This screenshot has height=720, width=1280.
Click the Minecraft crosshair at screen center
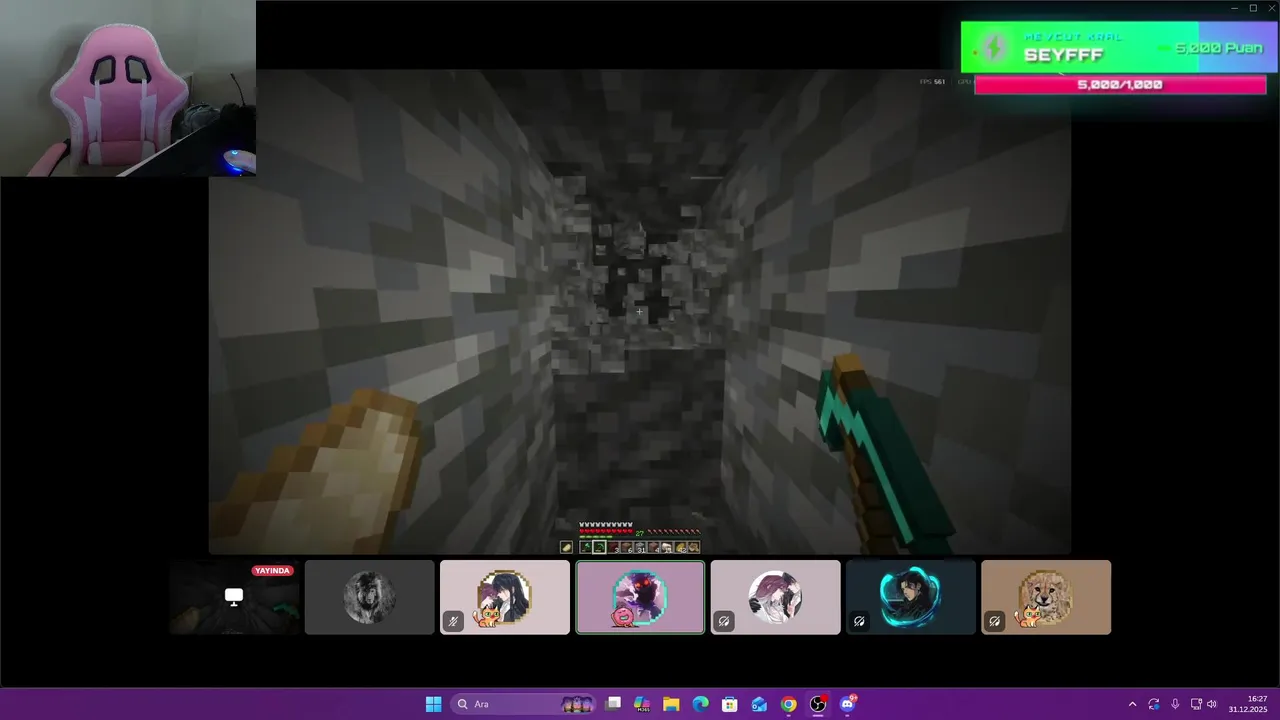point(639,311)
